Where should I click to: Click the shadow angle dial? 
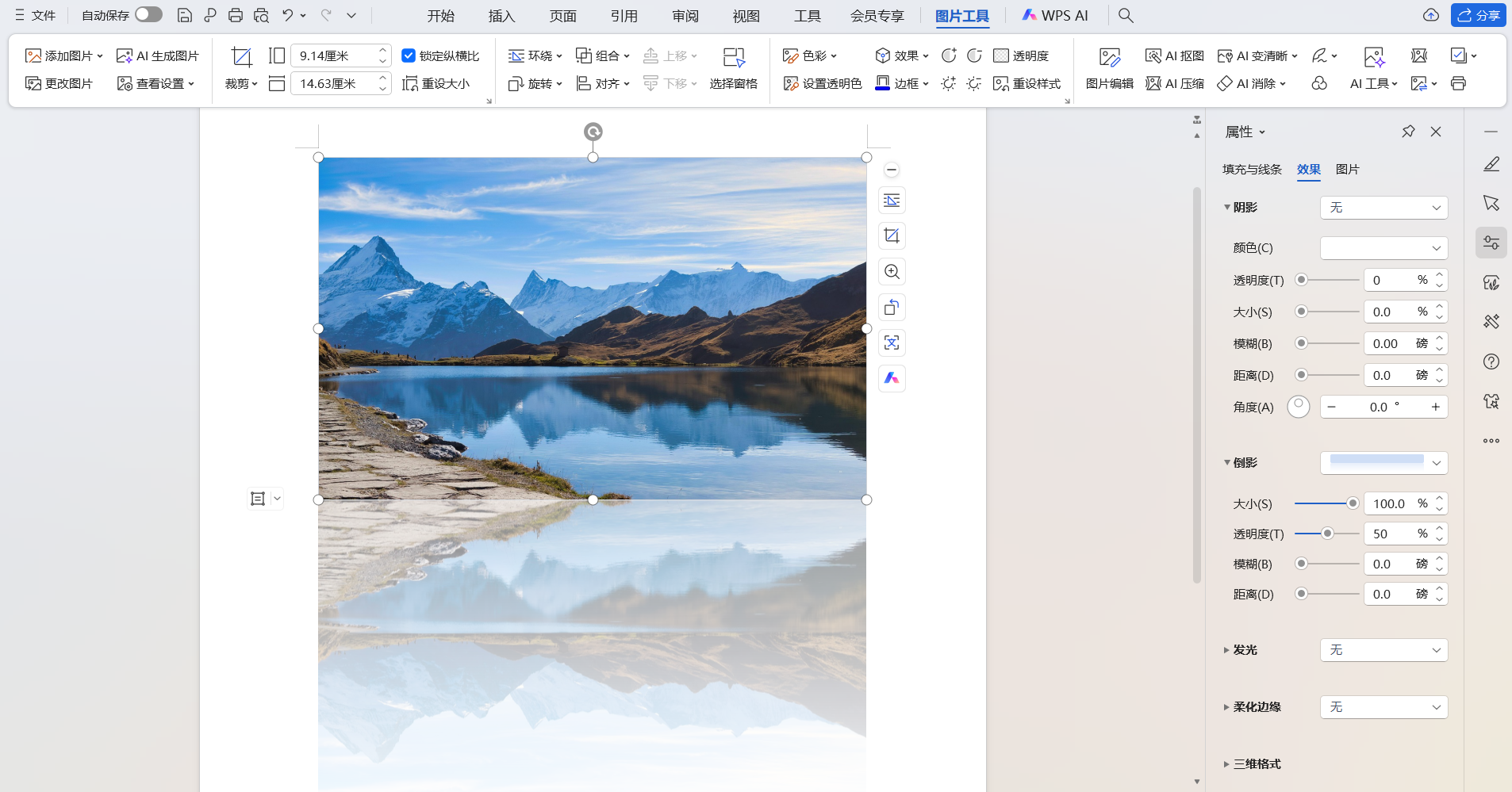point(1299,407)
